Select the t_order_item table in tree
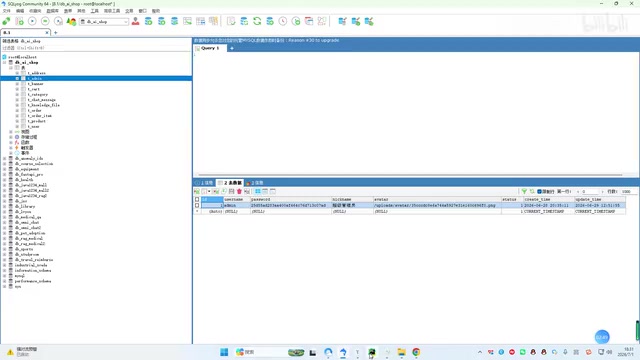This screenshot has width=640, height=360. (39, 116)
